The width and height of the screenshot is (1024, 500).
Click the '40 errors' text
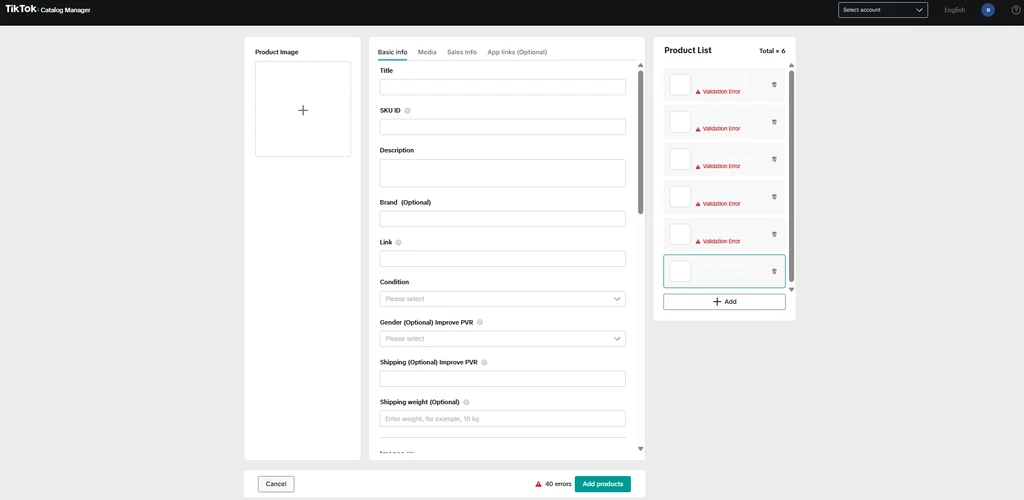[558, 484]
